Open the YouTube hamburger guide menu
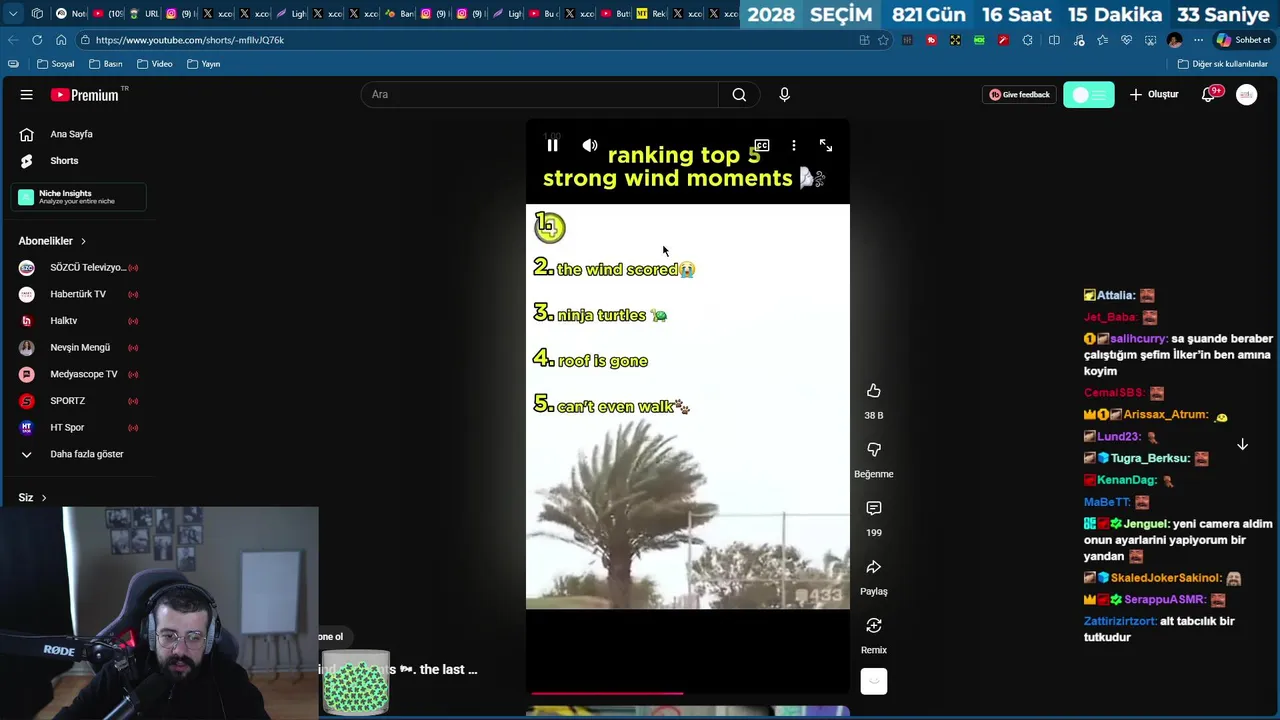This screenshot has width=1280, height=720. click(27, 95)
